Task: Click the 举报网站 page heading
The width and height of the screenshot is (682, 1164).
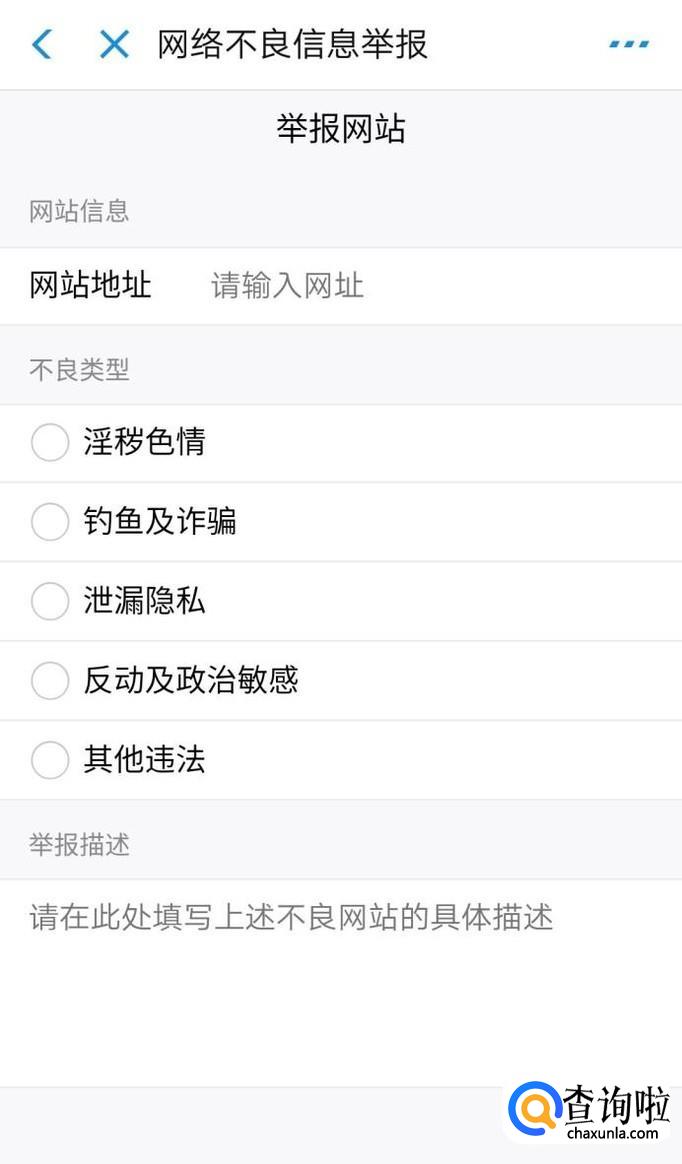Action: point(341,129)
